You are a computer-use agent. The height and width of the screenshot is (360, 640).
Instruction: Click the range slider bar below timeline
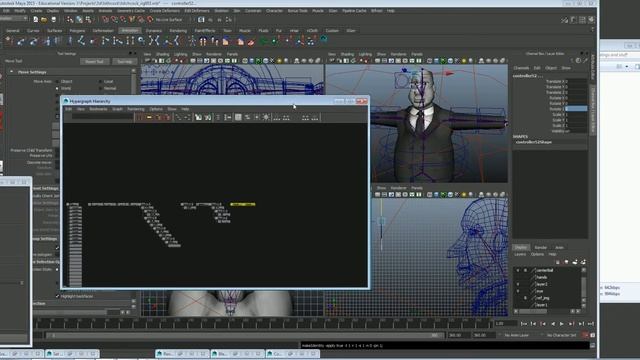[244, 335]
